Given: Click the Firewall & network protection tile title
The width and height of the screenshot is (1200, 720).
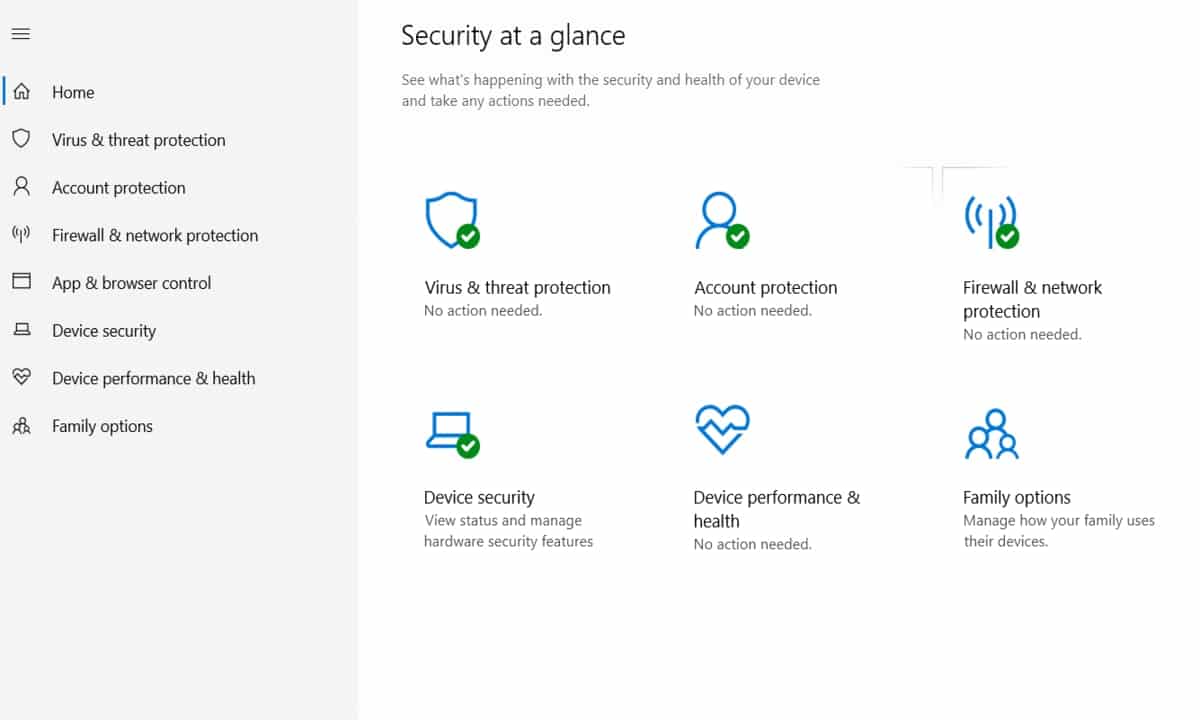Looking at the screenshot, I should pos(1032,299).
